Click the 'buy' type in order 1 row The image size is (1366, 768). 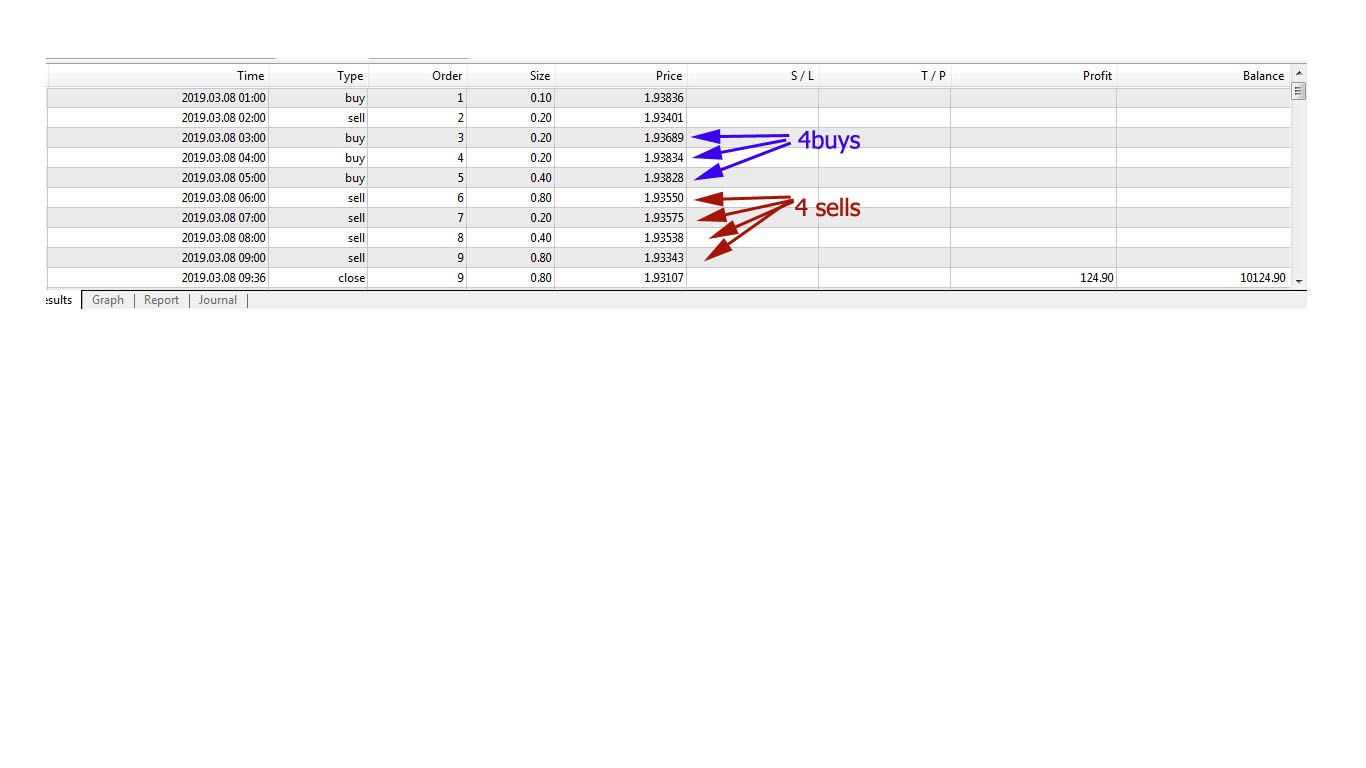click(x=355, y=98)
